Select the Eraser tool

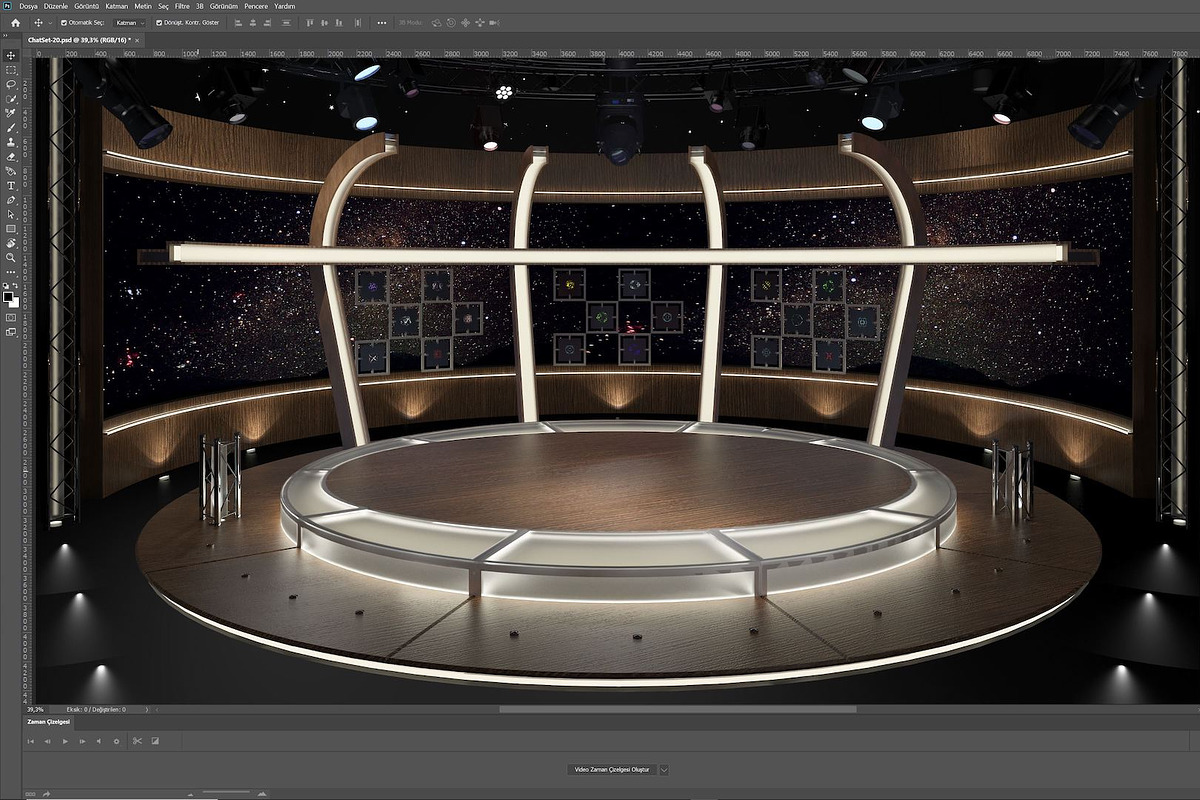[x=11, y=157]
